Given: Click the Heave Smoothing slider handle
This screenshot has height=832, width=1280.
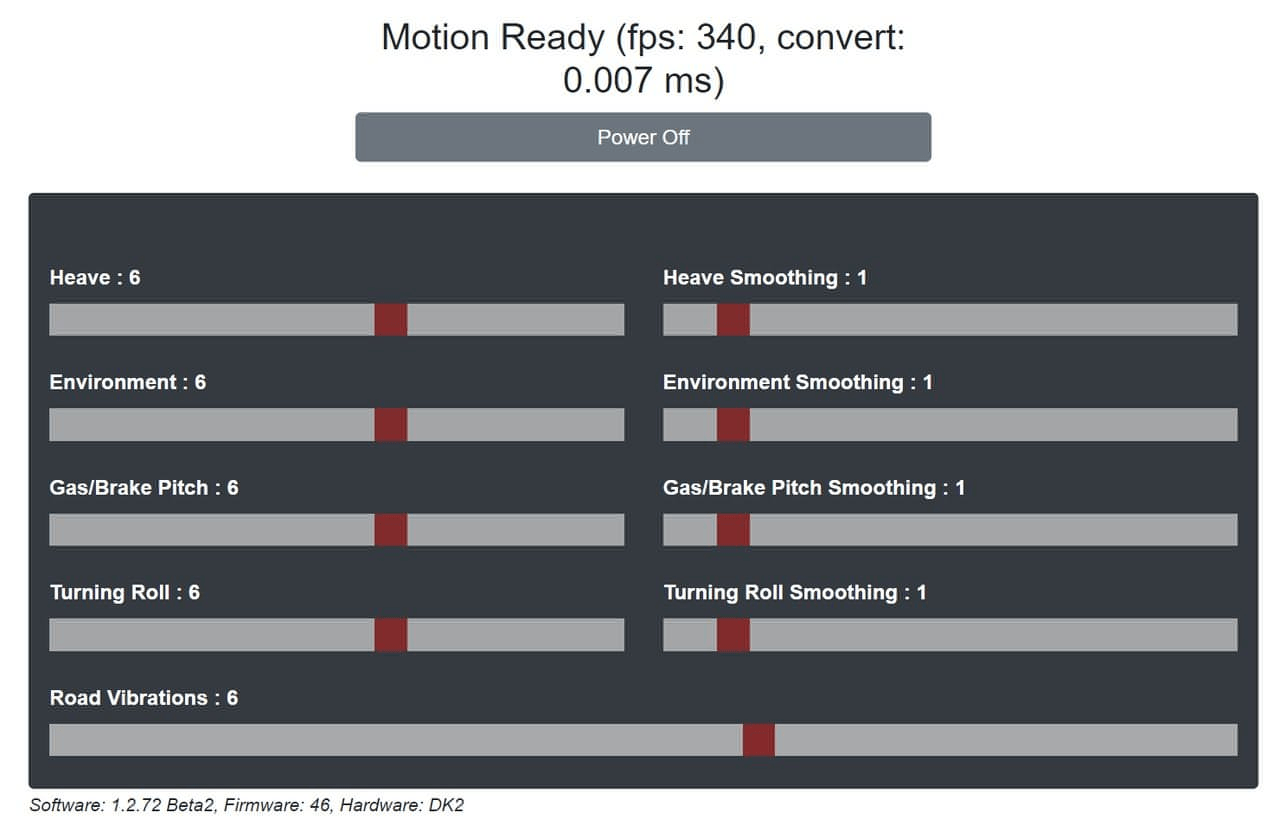Looking at the screenshot, I should point(733,320).
